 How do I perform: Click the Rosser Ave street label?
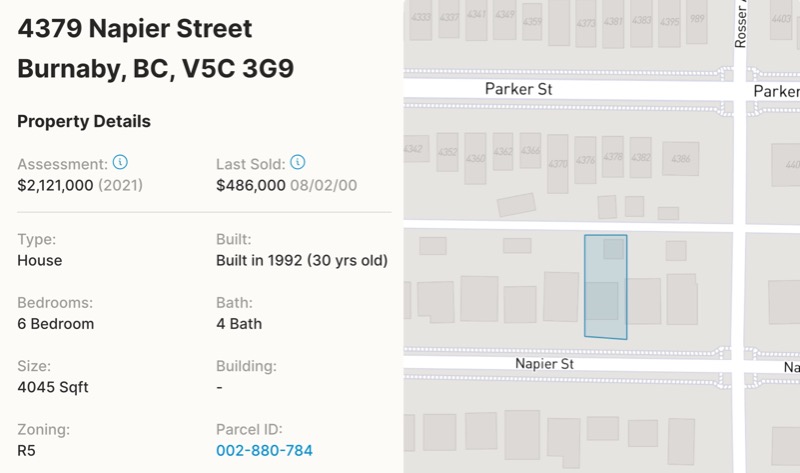point(740,24)
